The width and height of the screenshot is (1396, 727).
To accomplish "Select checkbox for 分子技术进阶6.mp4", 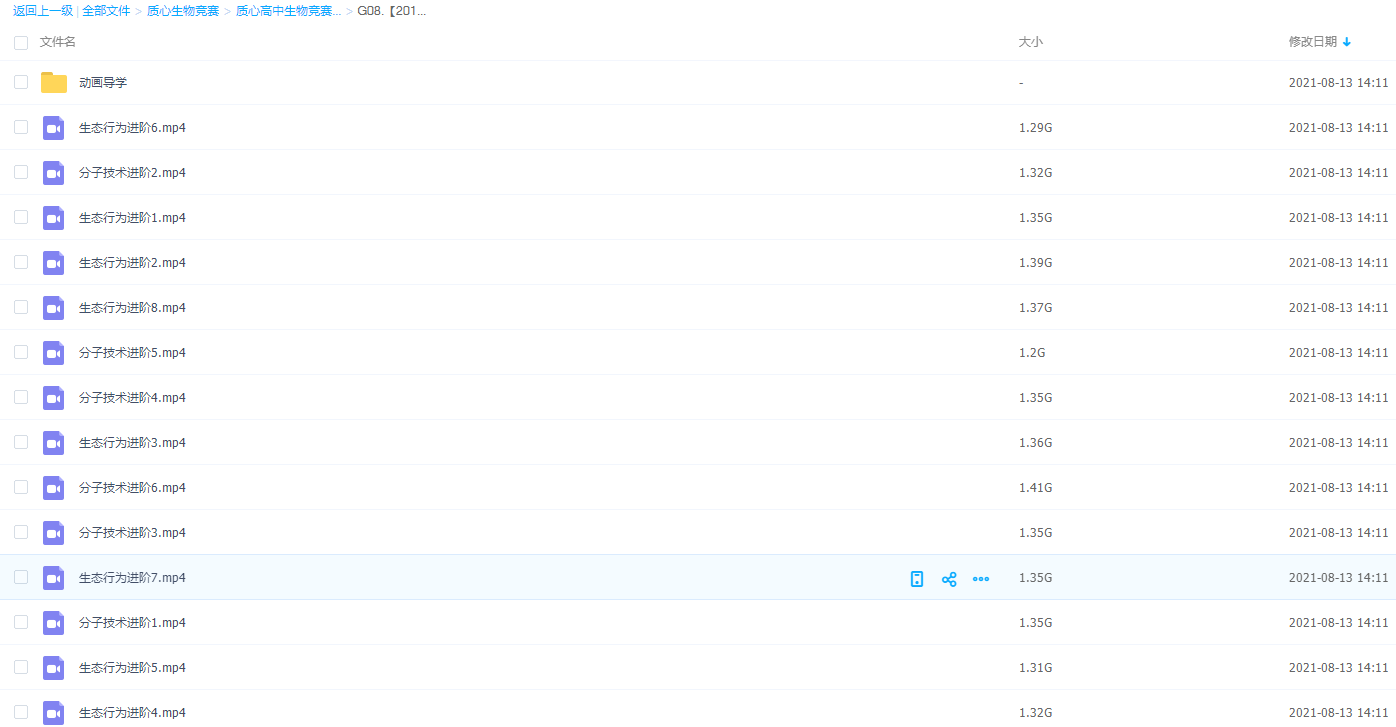I will 21,488.
